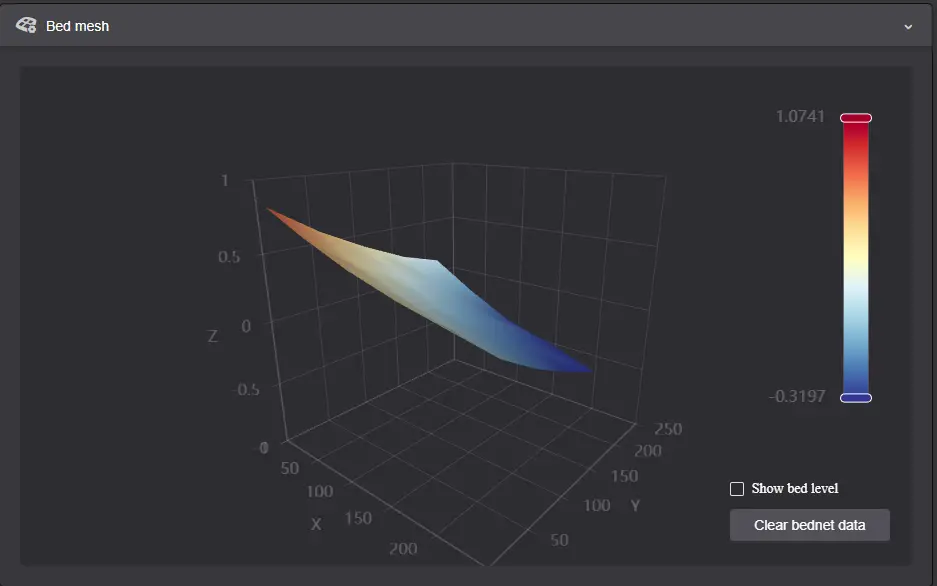Click the Z axis -0.5 tick label
This screenshot has height=586, width=937.
click(x=246, y=389)
